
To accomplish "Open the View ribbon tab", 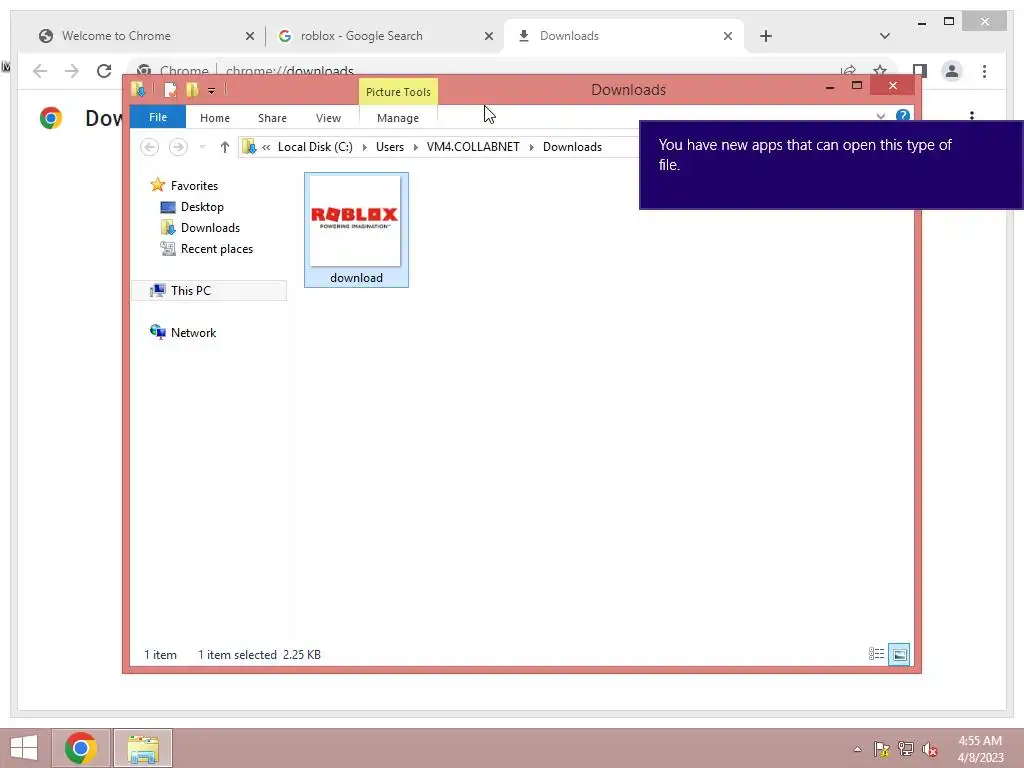I will coord(328,118).
